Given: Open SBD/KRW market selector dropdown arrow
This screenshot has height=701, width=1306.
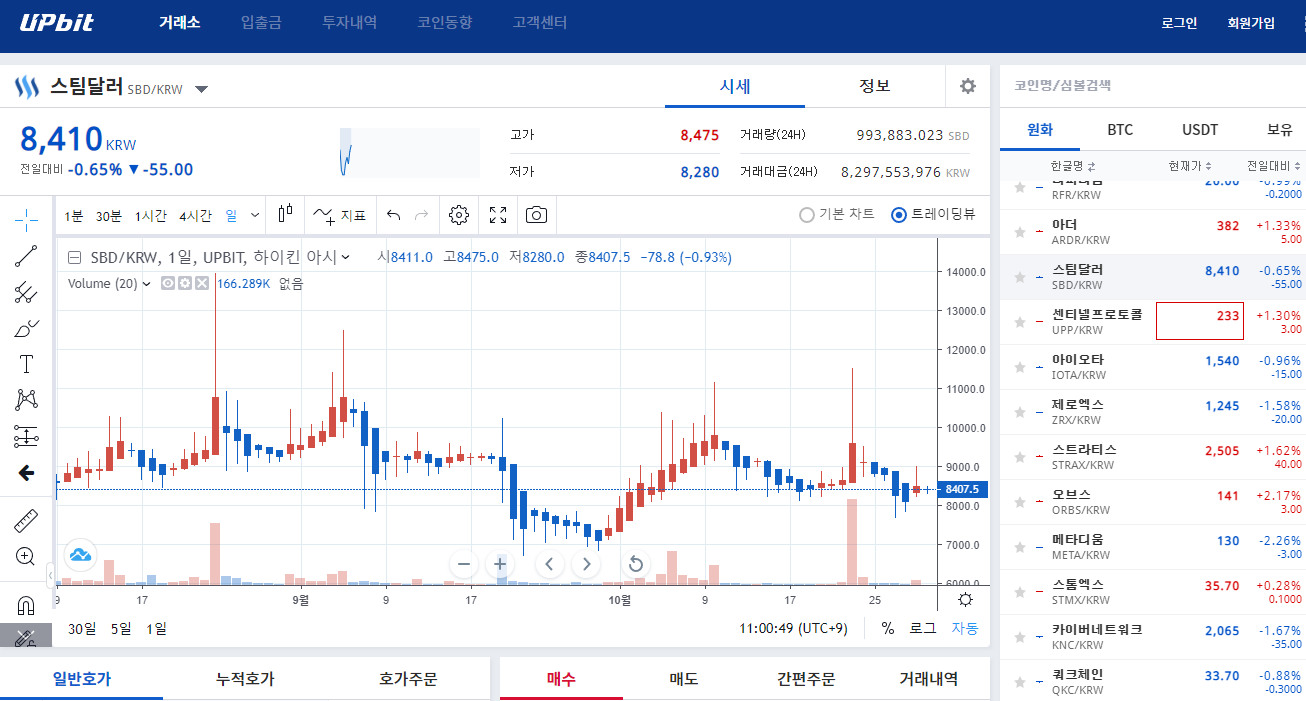Looking at the screenshot, I should pos(201,89).
